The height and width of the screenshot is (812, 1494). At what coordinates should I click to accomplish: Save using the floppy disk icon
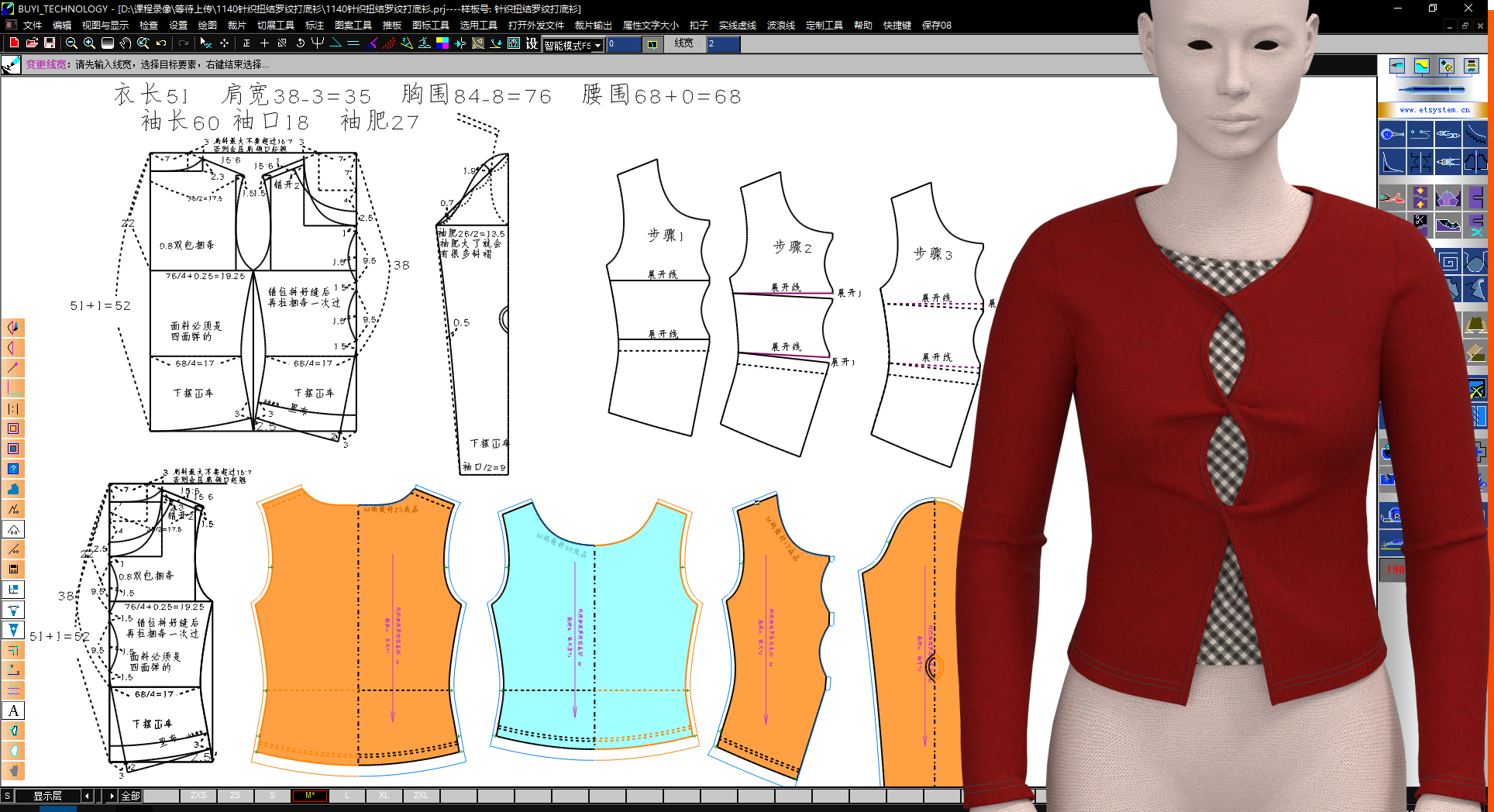50,43
